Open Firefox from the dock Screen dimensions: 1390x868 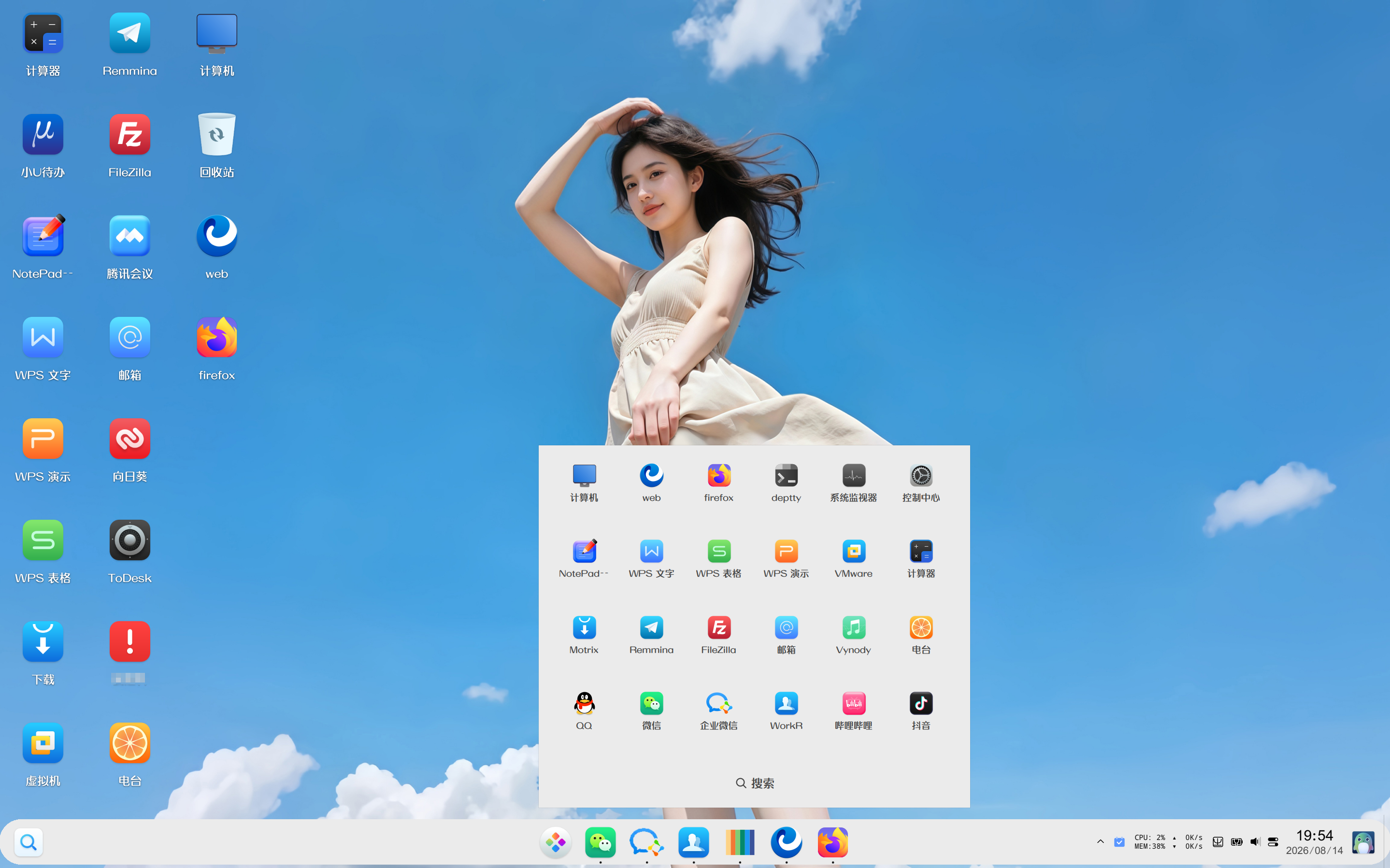point(832,842)
